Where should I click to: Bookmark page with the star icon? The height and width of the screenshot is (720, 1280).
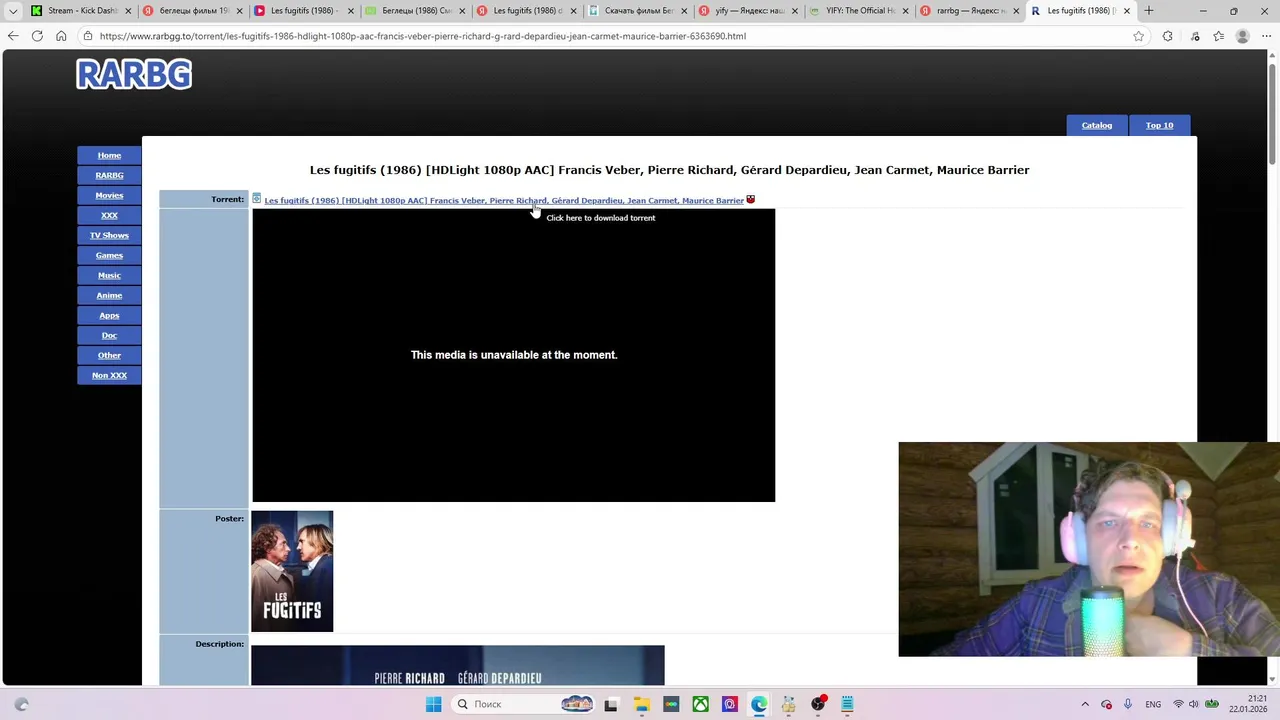pyautogui.click(x=1138, y=36)
